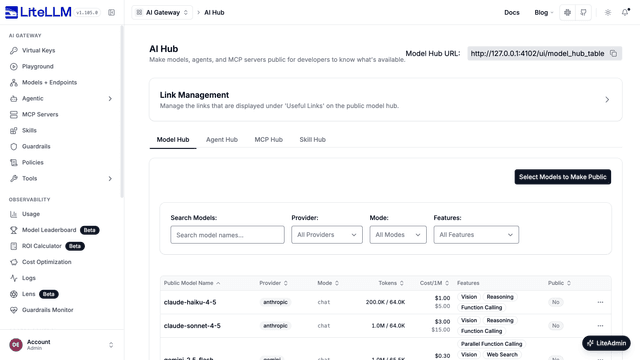The image size is (640, 360).
Task: Click Vision tag in claude-haiku-4-5 row
Action: (x=469, y=297)
